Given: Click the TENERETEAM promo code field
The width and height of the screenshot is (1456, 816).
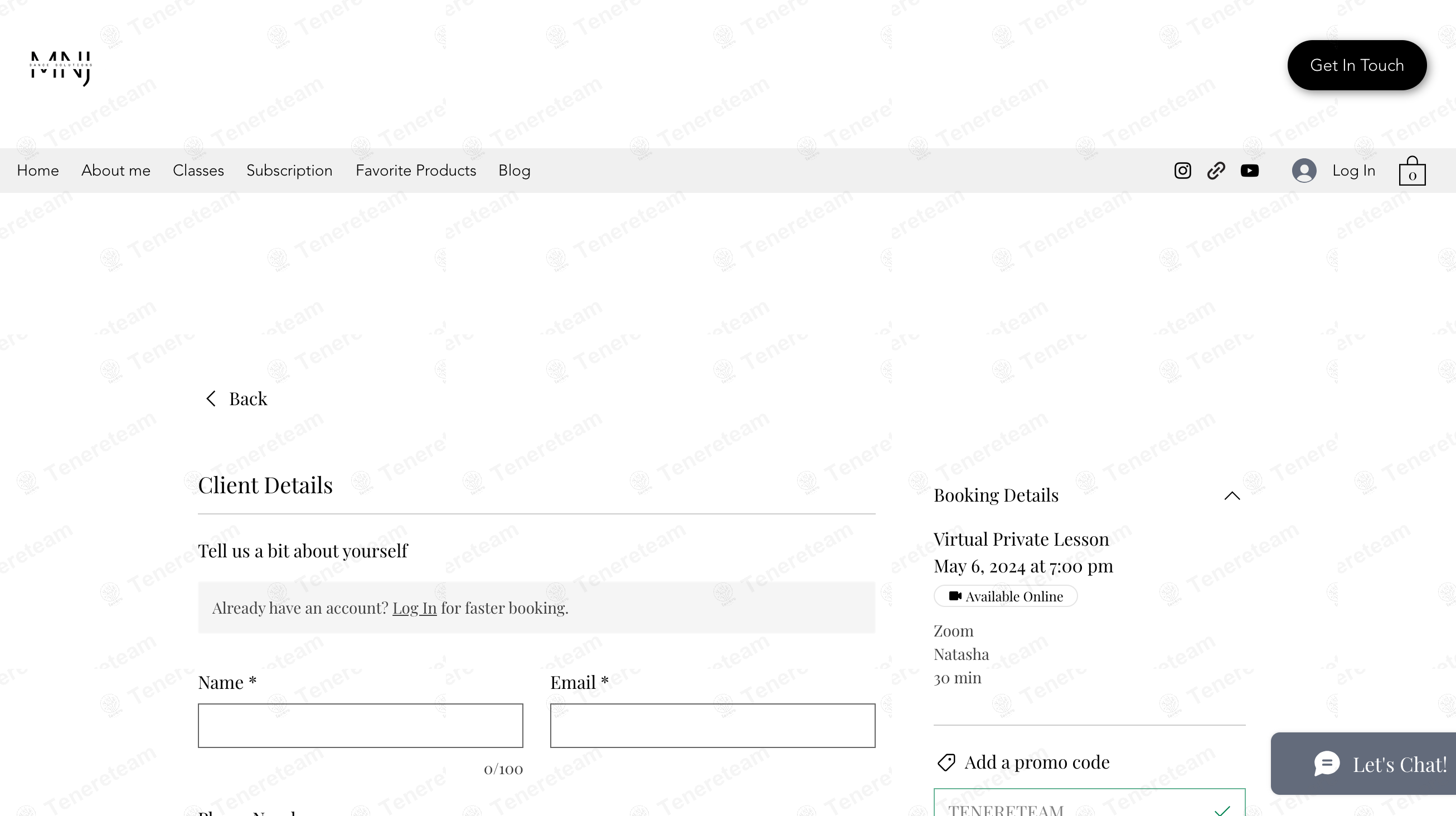Looking at the screenshot, I should [x=1089, y=803].
